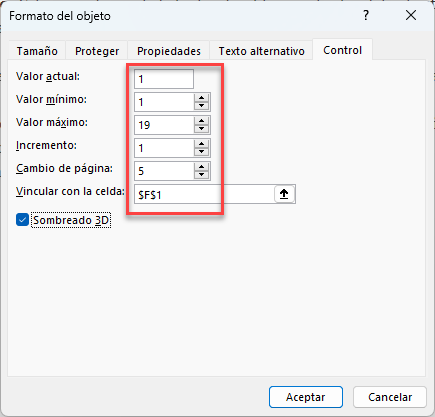435x417 pixels.
Task: Select the Texto alternativo tab
Action: click(261, 51)
